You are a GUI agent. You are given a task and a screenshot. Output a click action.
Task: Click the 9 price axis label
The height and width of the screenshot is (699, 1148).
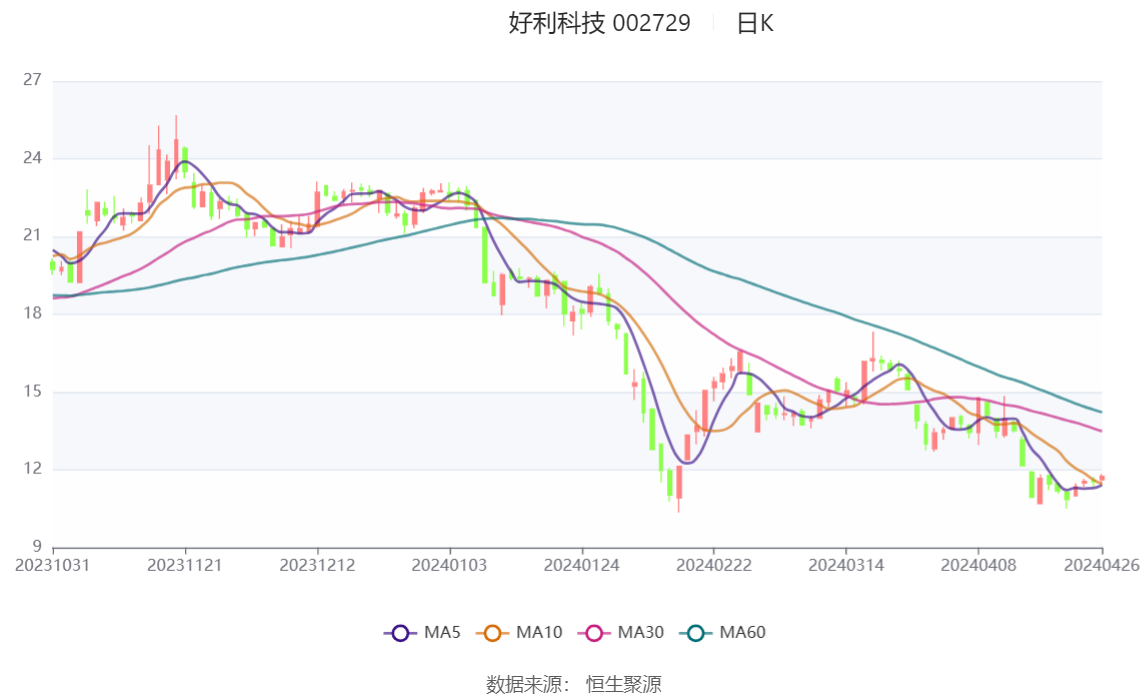tap(36, 547)
